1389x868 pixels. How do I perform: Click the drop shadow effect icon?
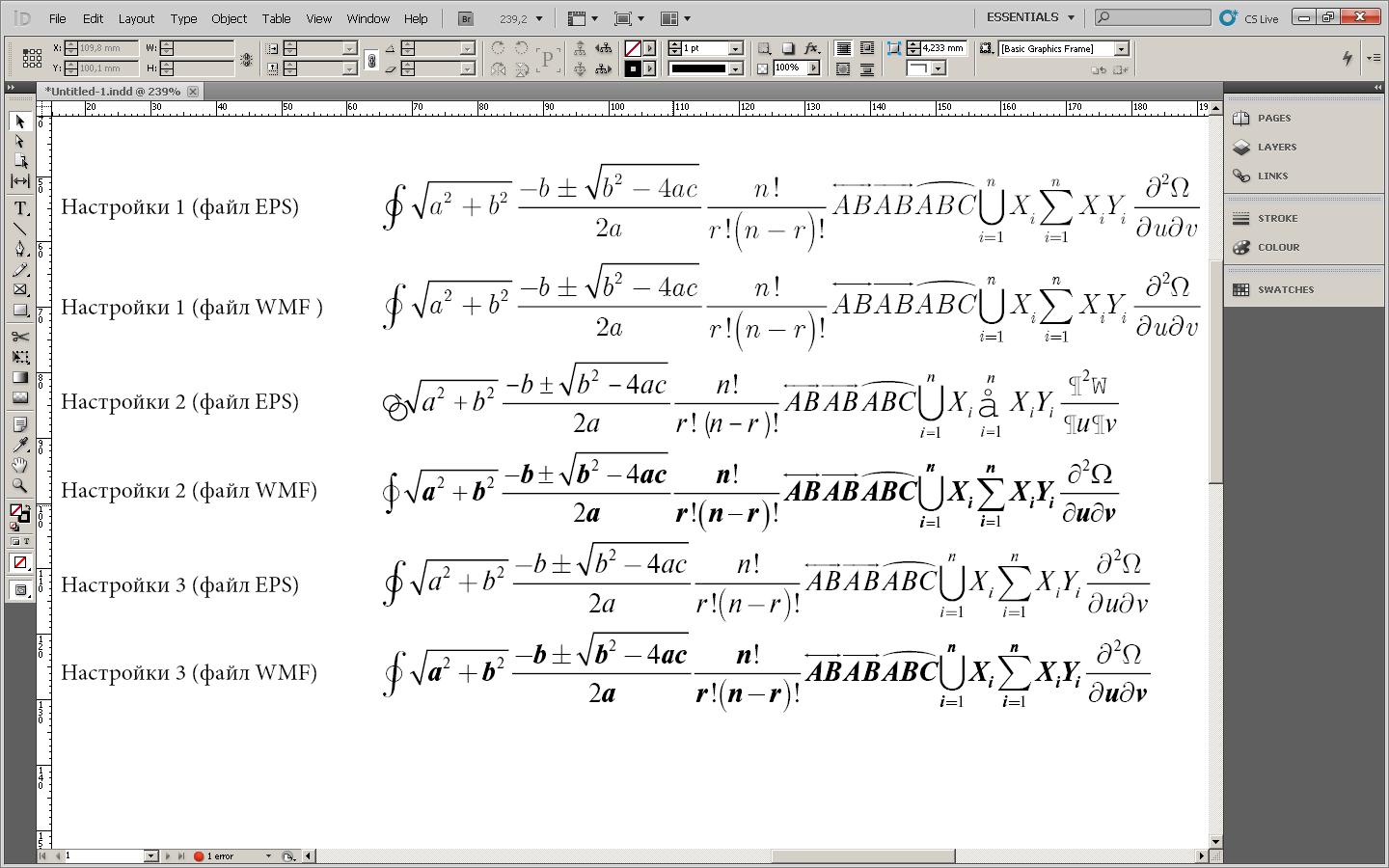788,48
